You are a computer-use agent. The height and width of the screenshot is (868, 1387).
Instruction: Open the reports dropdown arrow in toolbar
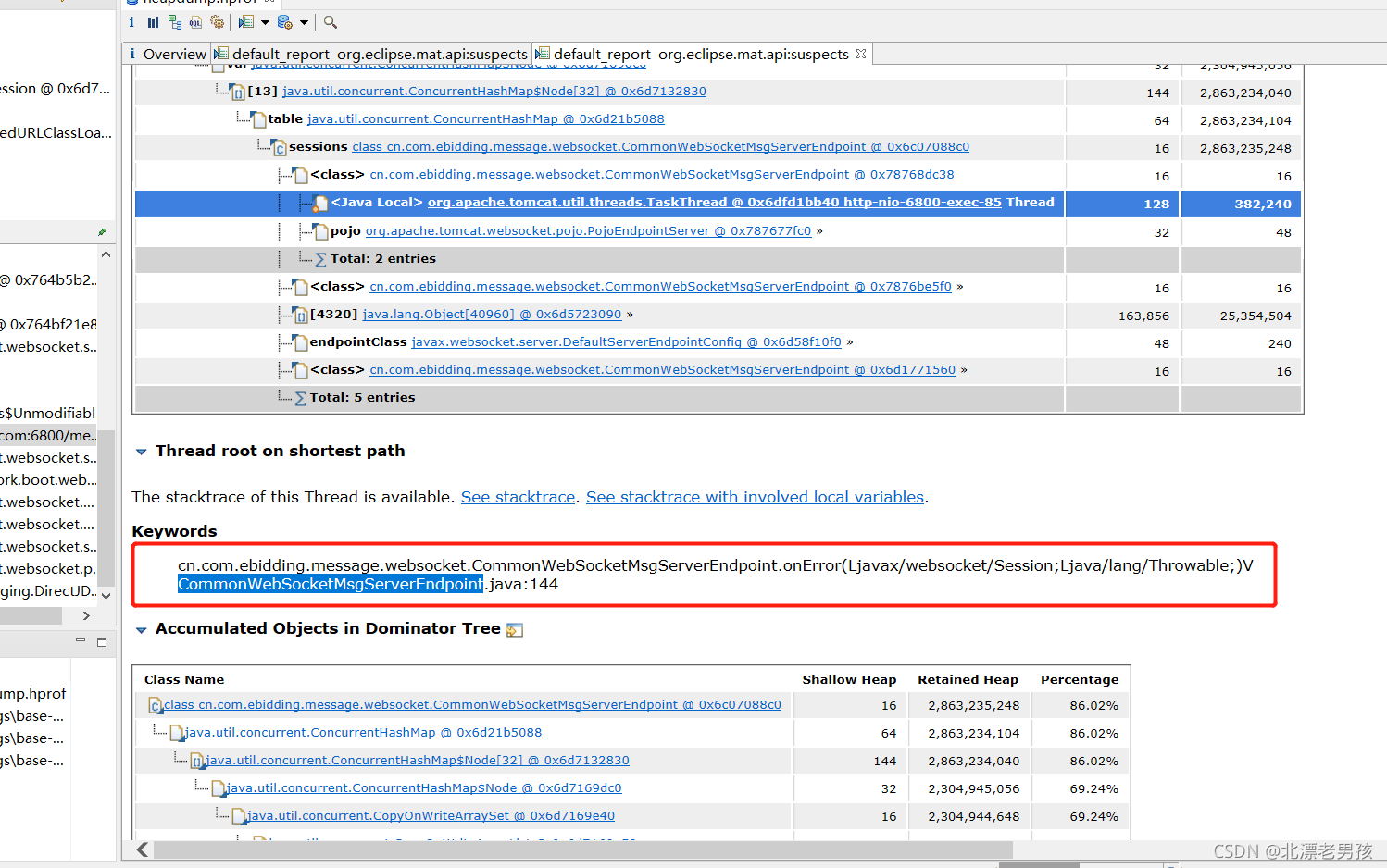click(265, 22)
